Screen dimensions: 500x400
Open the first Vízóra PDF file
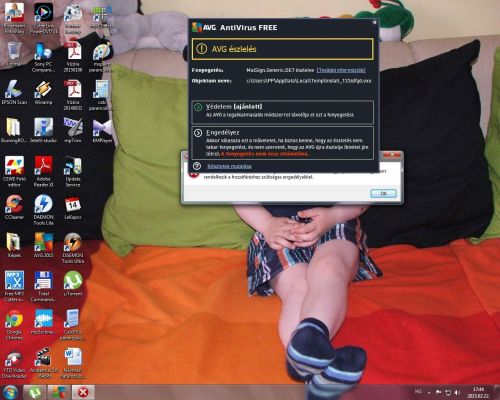(73, 57)
